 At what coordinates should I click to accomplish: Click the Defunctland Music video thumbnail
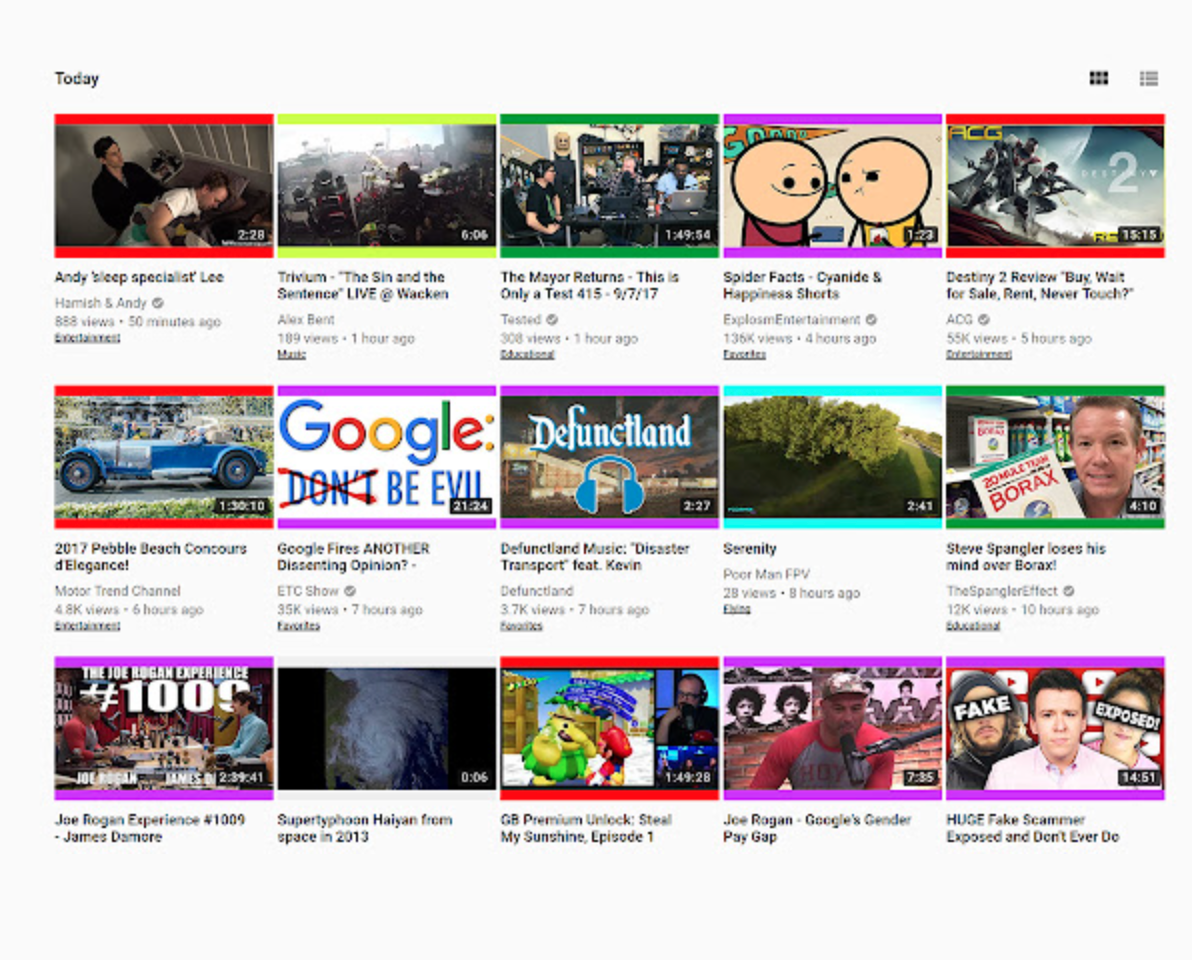point(609,457)
